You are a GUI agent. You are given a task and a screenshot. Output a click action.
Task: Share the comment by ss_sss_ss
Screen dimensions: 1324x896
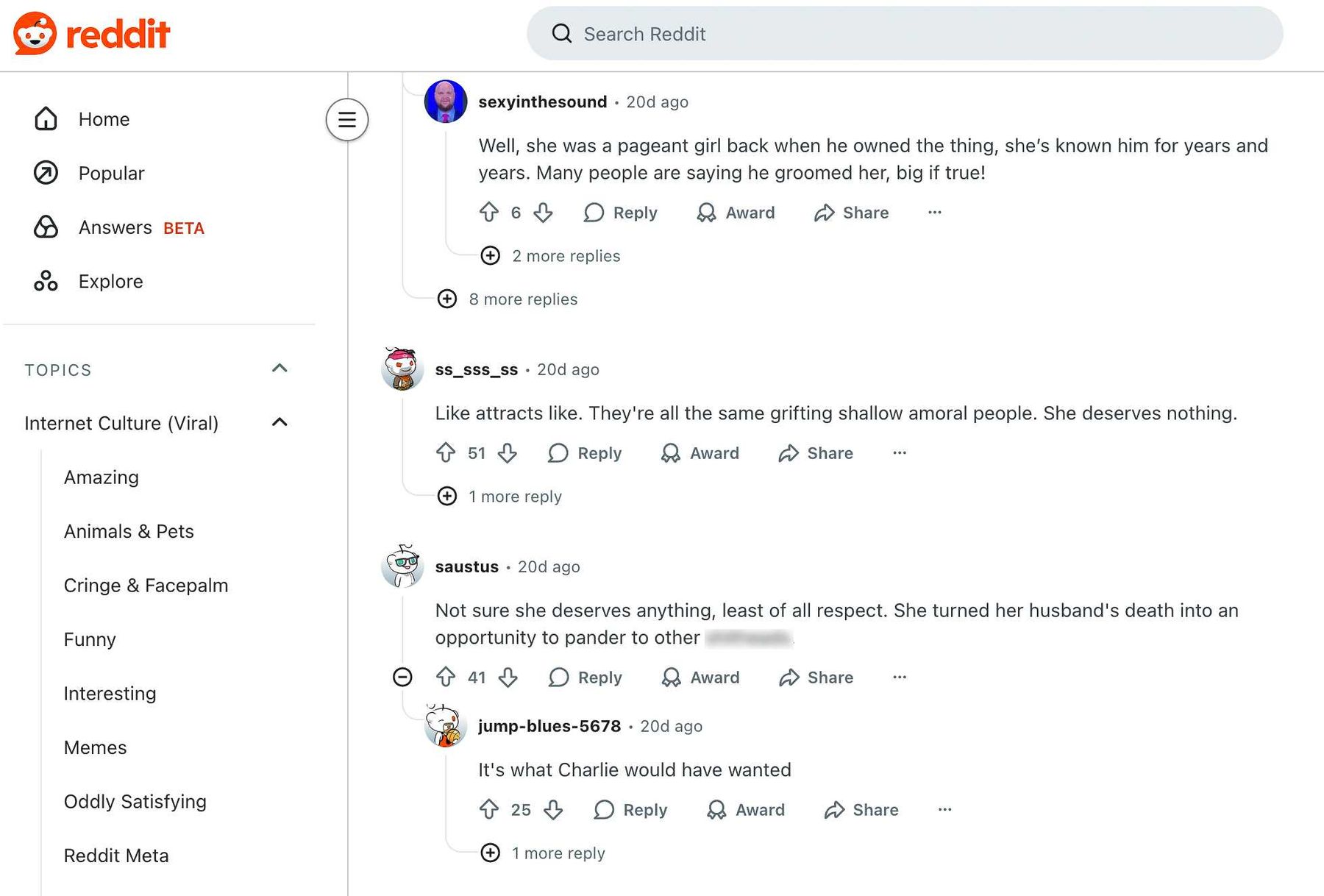point(816,453)
